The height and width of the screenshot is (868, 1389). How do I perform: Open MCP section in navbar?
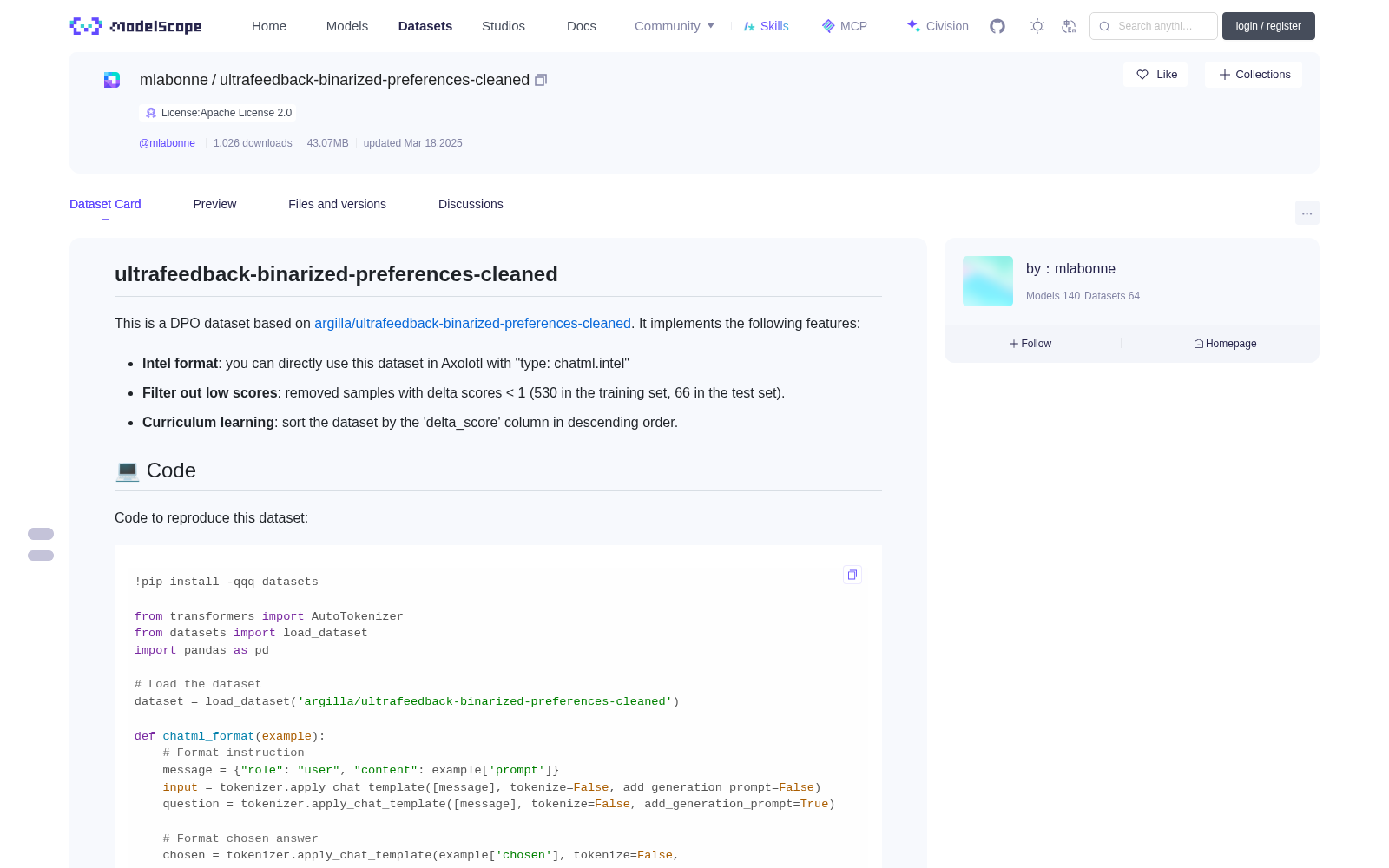[x=844, y=26]
